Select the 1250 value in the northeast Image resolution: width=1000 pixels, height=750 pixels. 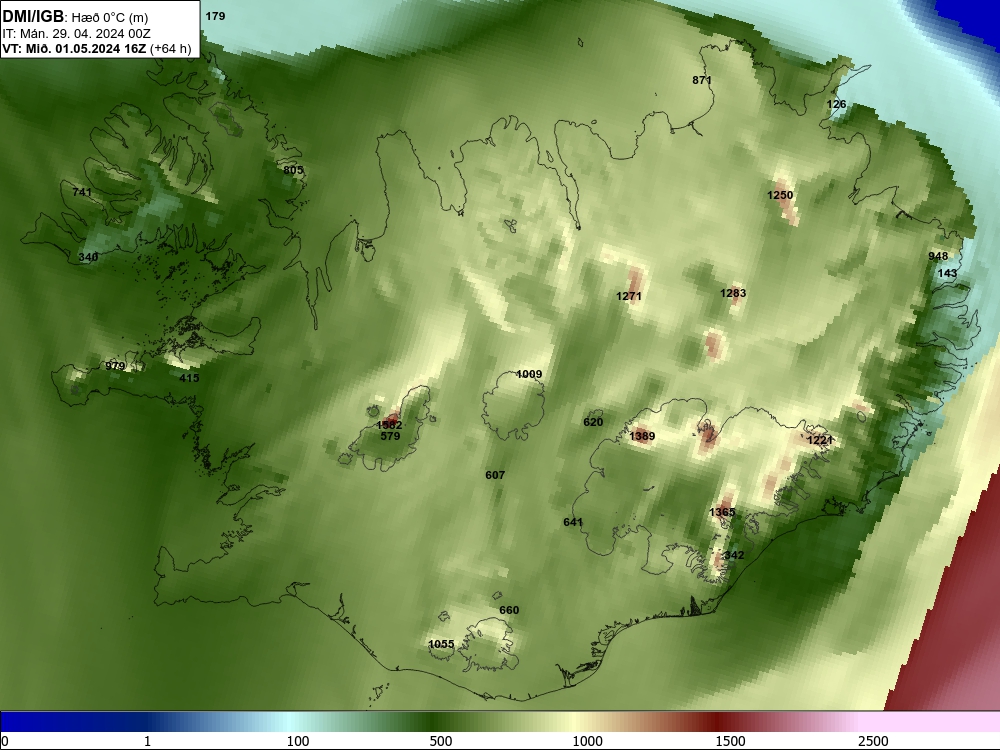[780, 195]
